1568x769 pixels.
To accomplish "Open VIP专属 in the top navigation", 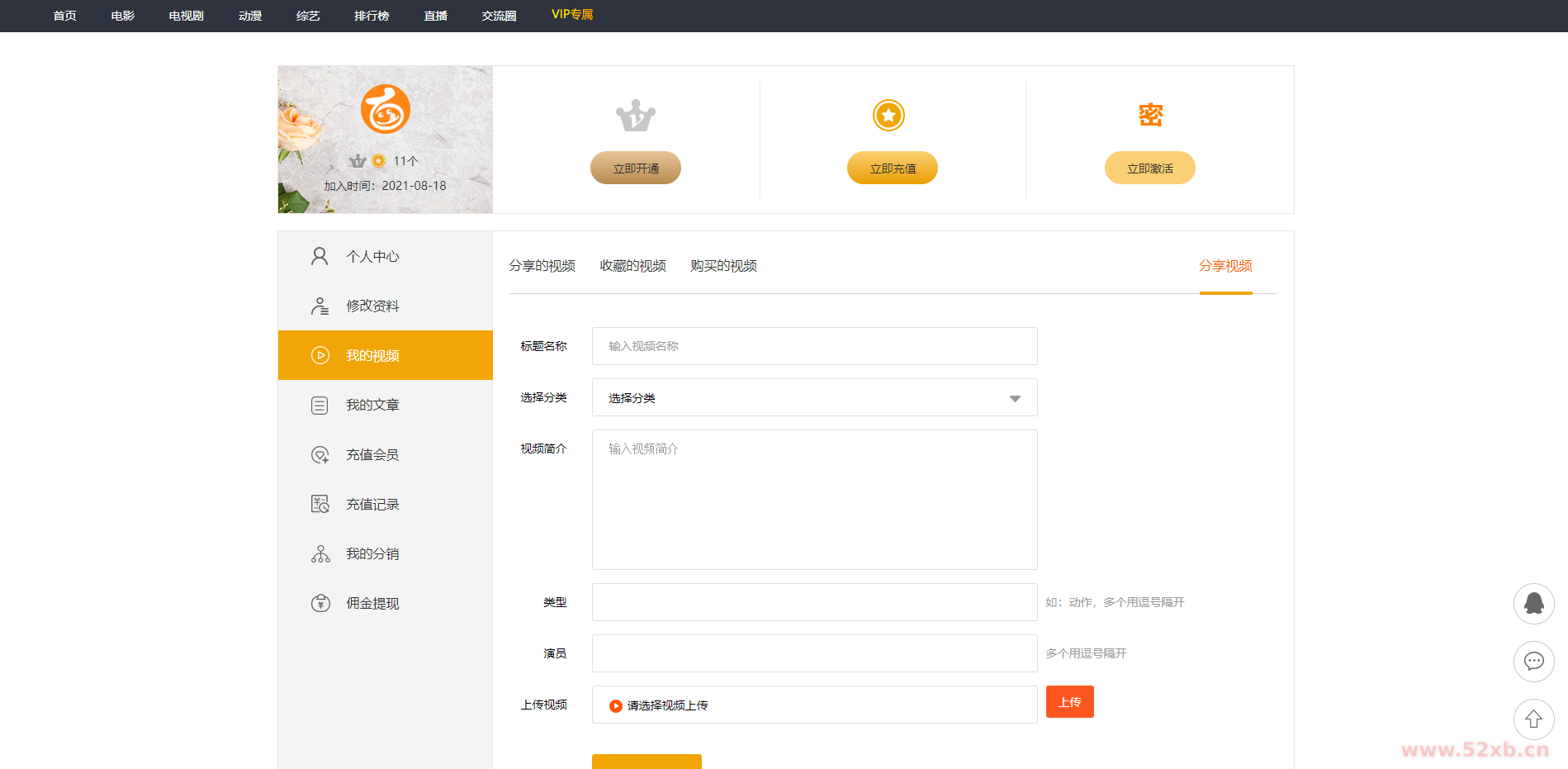I will point(572,15).
